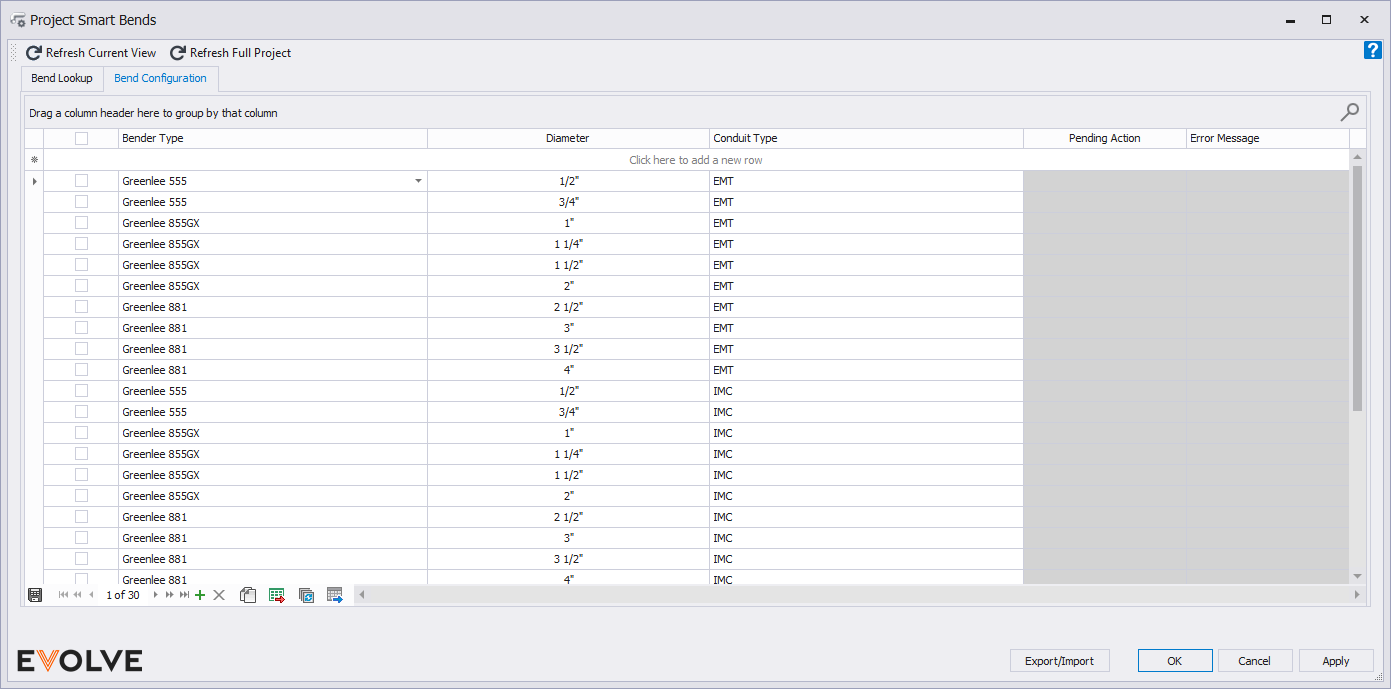Go to first record in navigator
1391x689 pixels.
coord(63,595)
